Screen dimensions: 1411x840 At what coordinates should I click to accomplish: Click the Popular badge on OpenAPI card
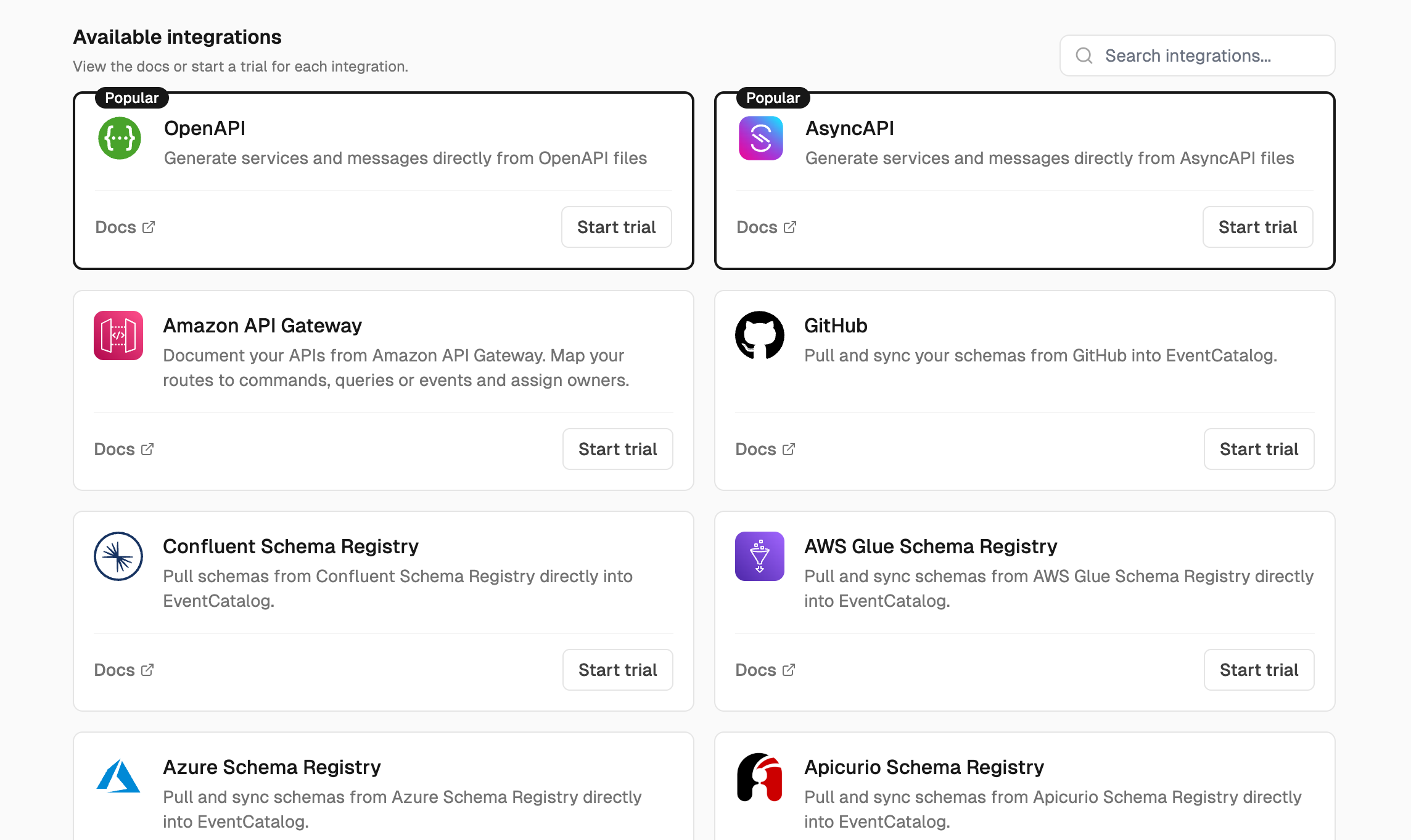132,97
